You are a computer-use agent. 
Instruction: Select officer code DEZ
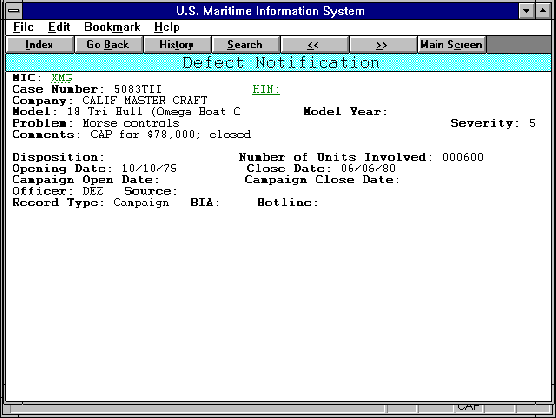[x=93, y=191]
